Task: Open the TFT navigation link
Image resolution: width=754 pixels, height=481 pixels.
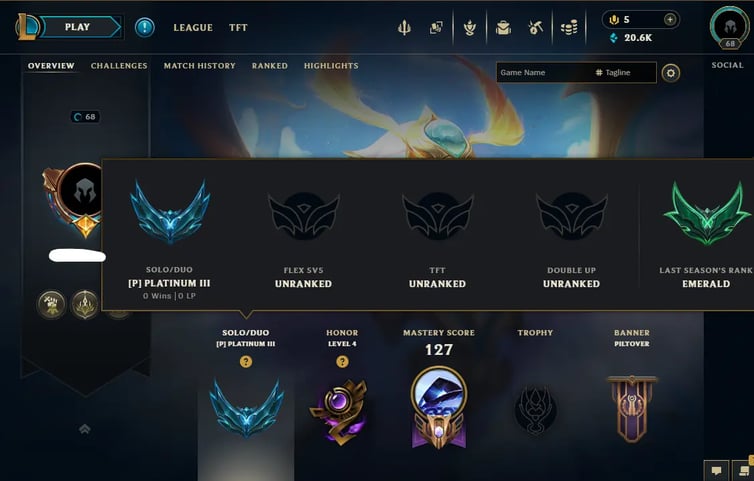Action: [238, 28]
